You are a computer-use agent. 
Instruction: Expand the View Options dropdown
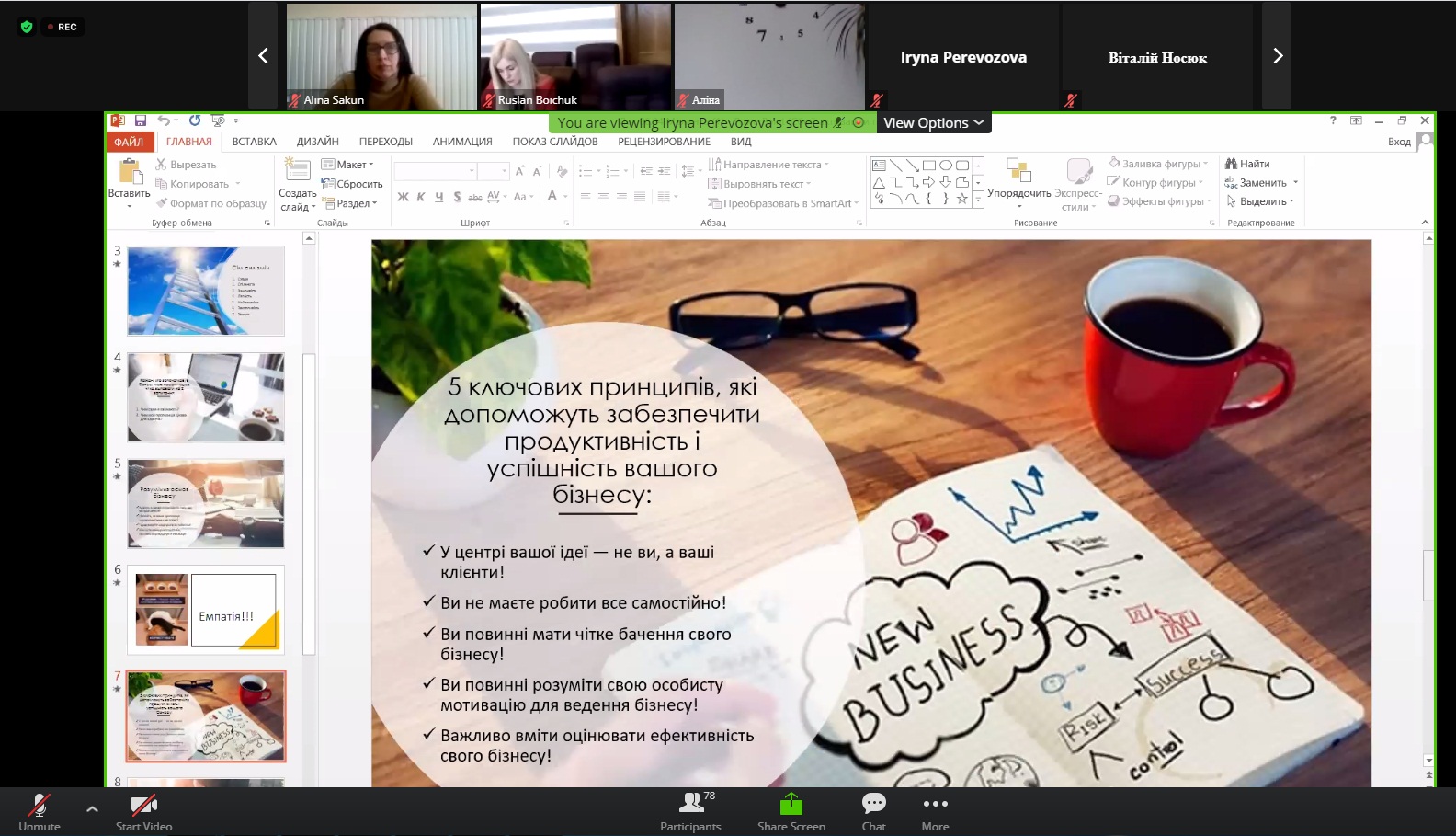[x=933, y=122]
